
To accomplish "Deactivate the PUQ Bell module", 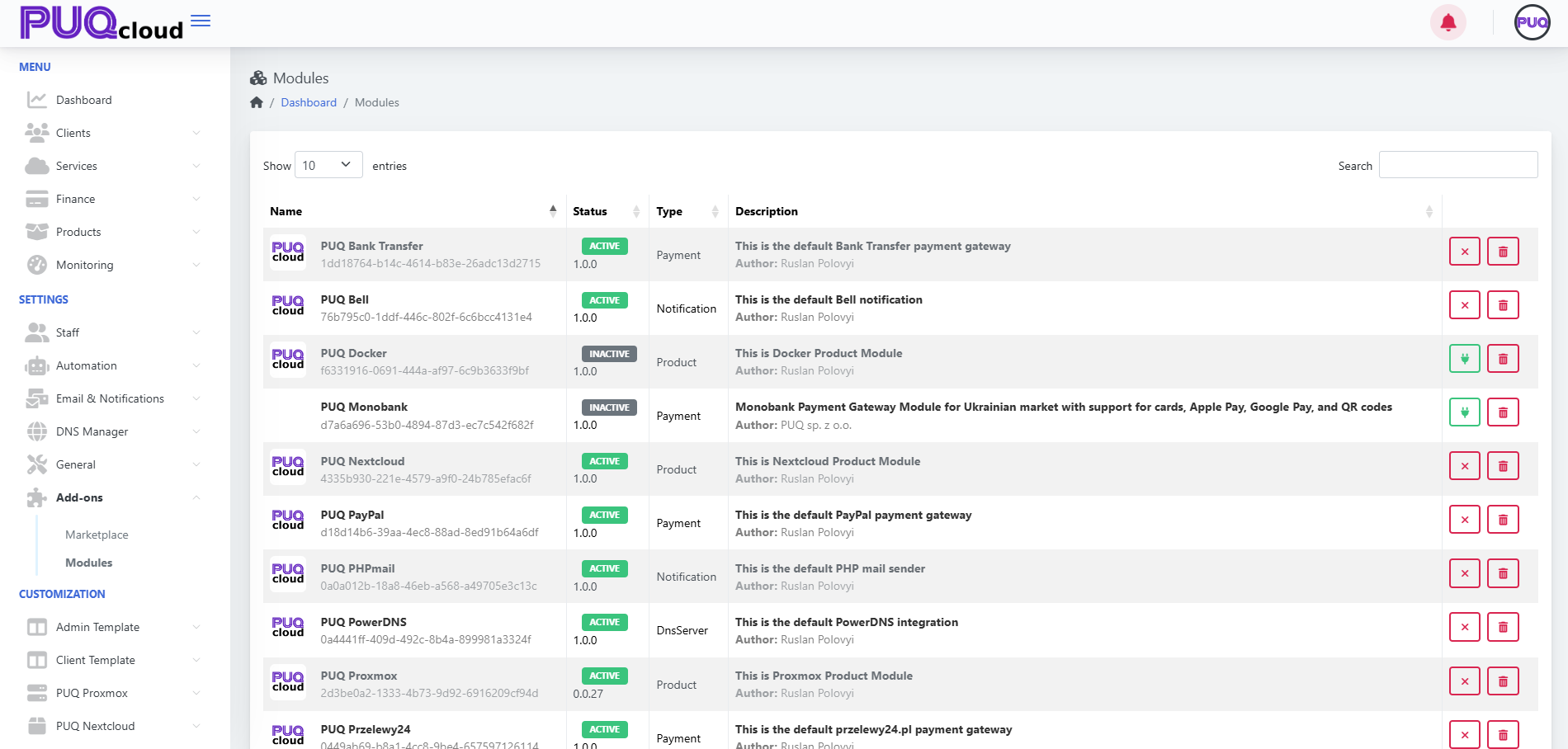I will 1464,305.
